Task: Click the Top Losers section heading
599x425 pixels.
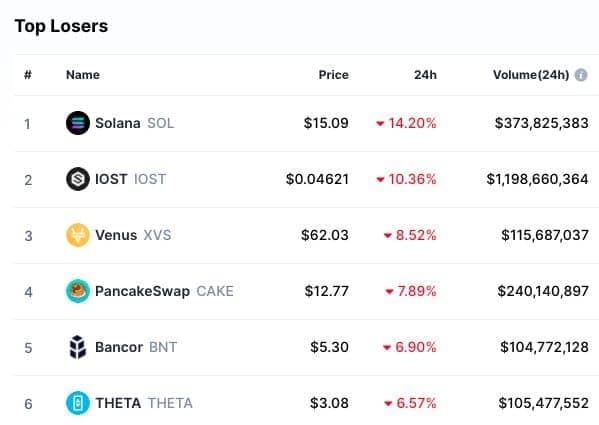Action: tap(61, 26)
